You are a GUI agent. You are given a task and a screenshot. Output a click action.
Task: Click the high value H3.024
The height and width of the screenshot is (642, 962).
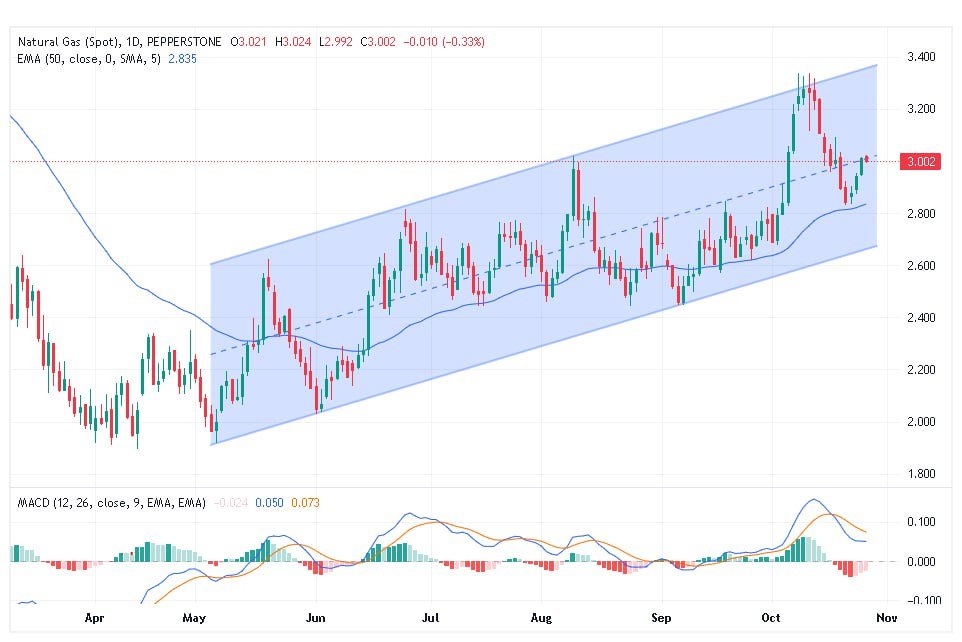click(x=293, y=42)
